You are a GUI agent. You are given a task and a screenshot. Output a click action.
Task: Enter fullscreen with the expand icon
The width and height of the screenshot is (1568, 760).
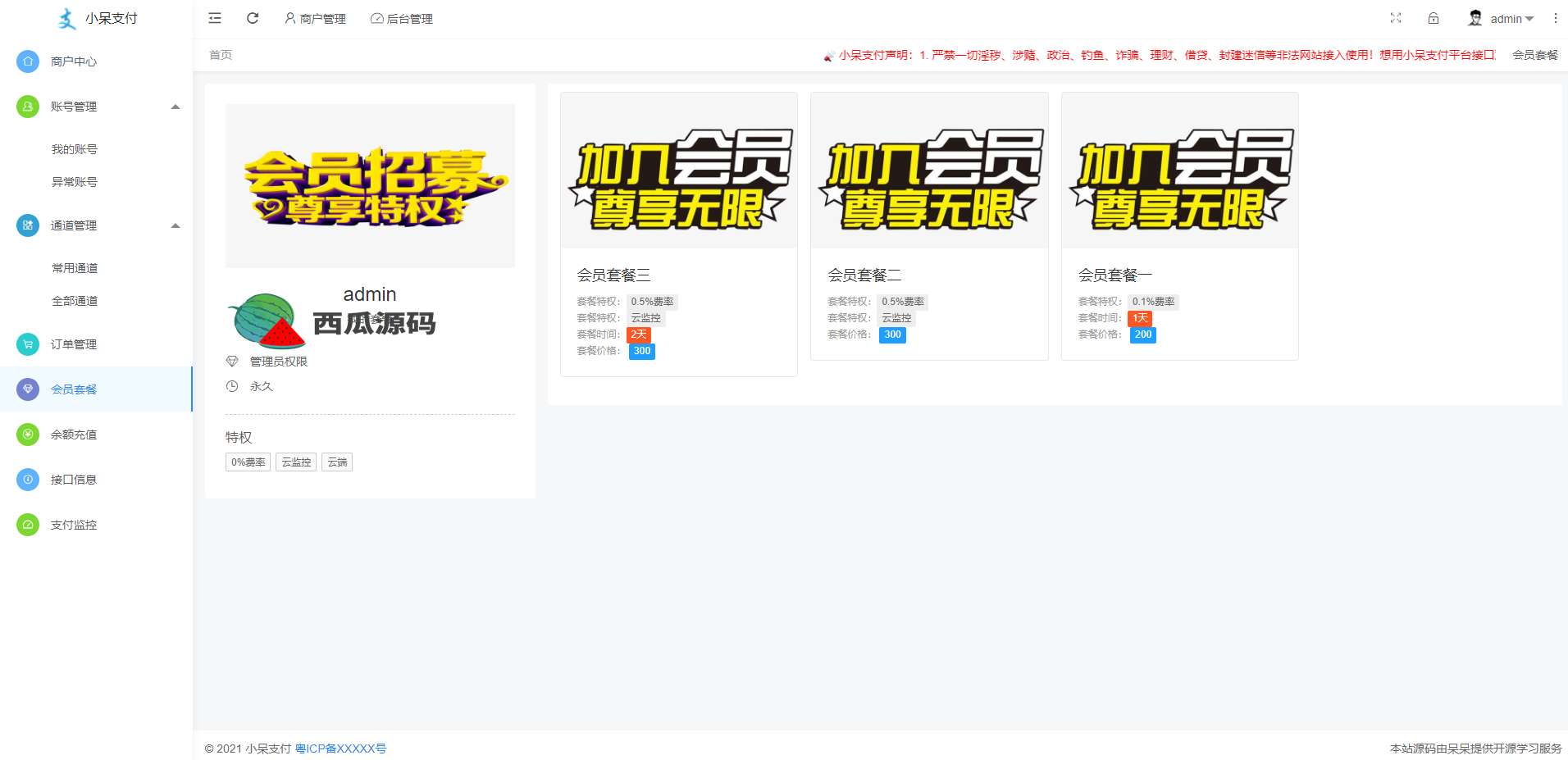click(x=1396, y=18)
